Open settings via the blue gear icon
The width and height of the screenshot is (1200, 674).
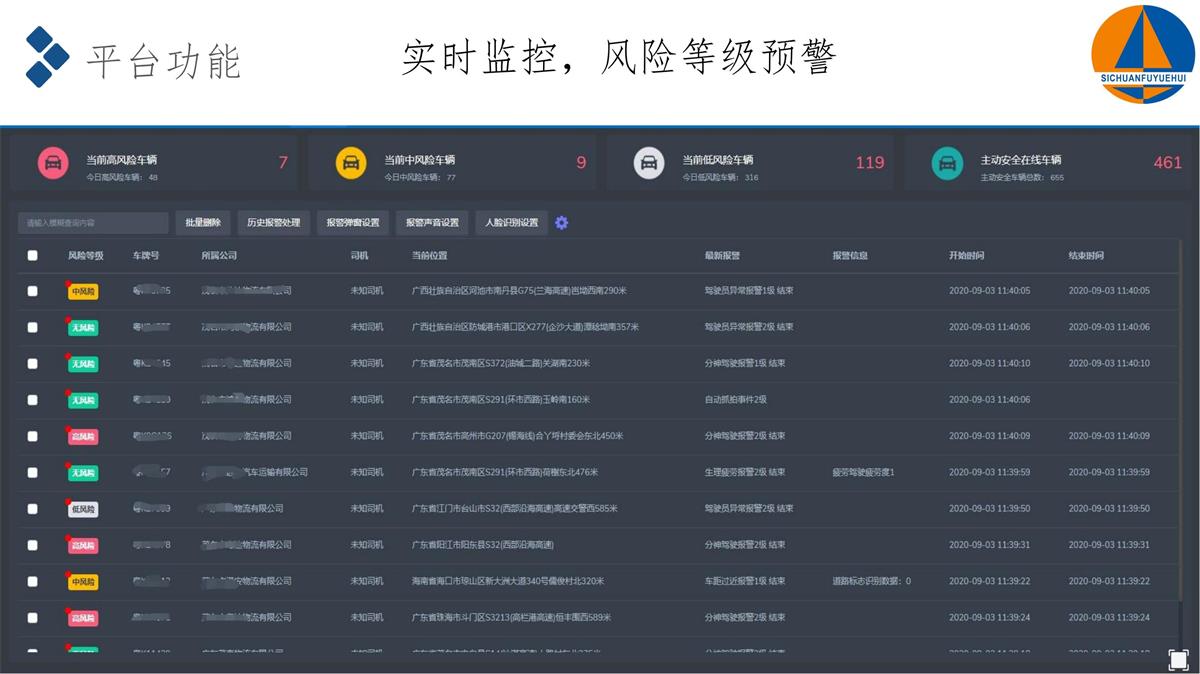point(561,223)
